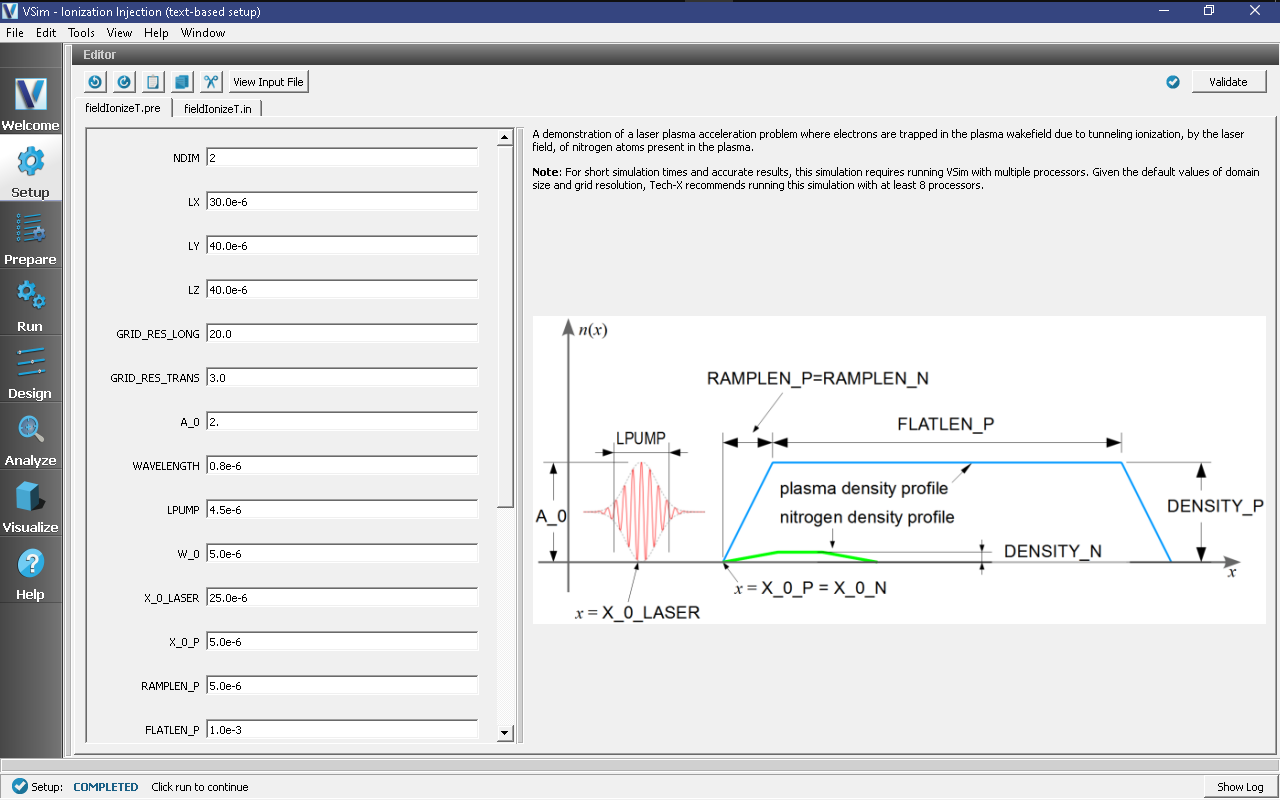Open the View menu

point(119,32)
